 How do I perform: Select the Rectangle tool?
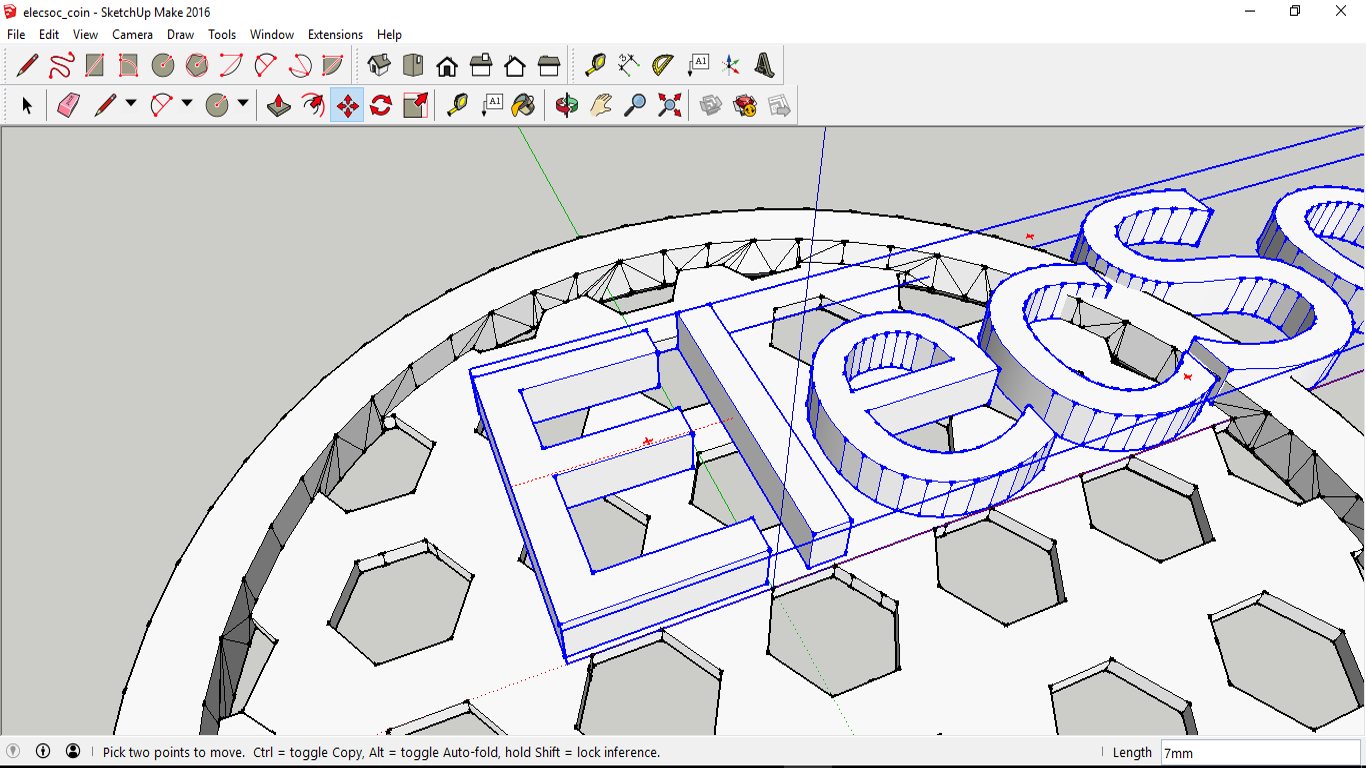[95, 66]
